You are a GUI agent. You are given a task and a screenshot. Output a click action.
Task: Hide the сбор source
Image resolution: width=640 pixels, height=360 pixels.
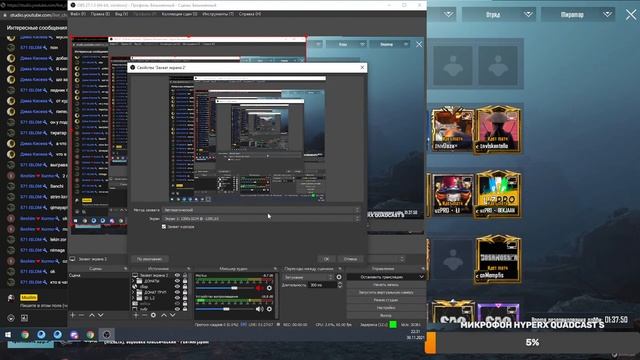177,287
